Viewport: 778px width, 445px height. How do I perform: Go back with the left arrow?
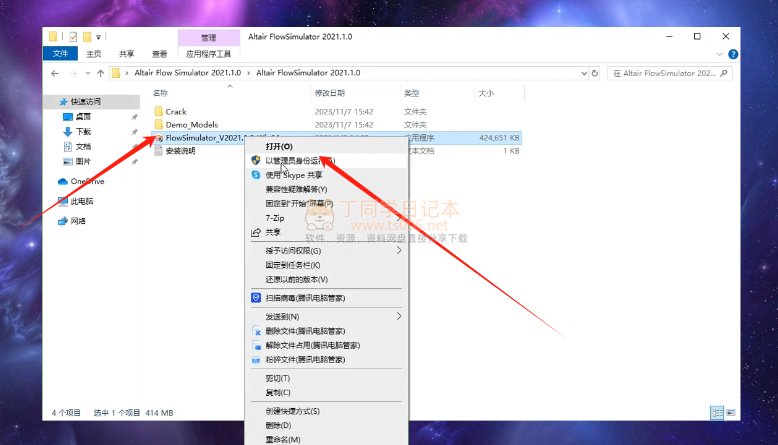pos(55,73)
